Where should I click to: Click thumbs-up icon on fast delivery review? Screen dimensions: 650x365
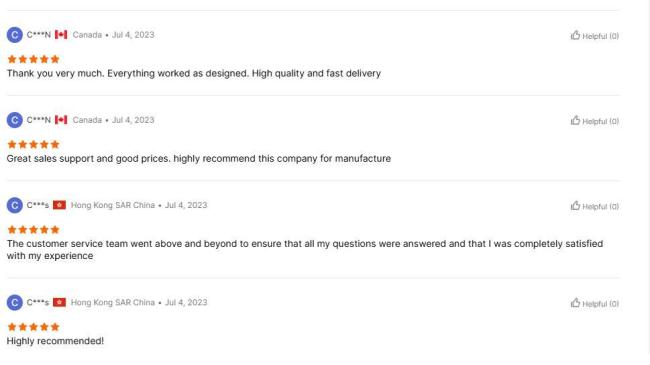coord(575,35)
